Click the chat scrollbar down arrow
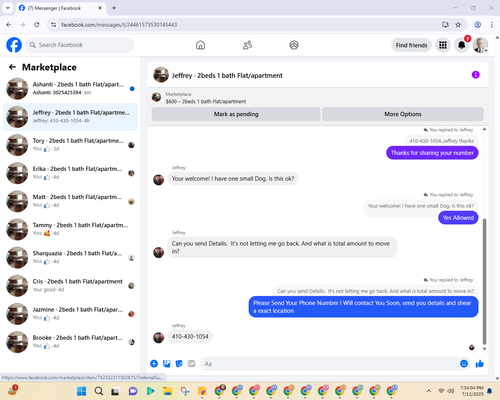 pyautogui.click(x=484, y=349)
